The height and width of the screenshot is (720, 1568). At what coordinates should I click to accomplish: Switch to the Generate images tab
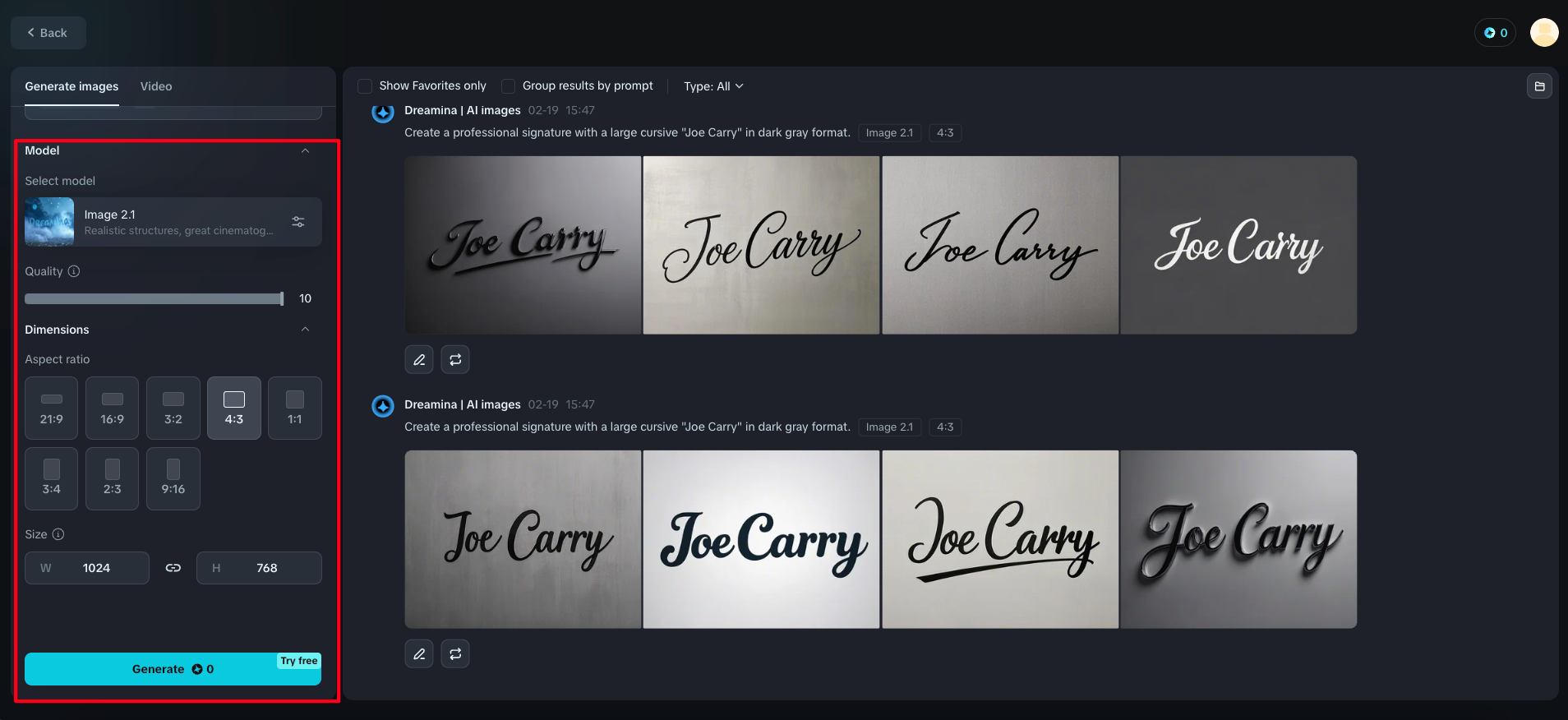point(71,86)
